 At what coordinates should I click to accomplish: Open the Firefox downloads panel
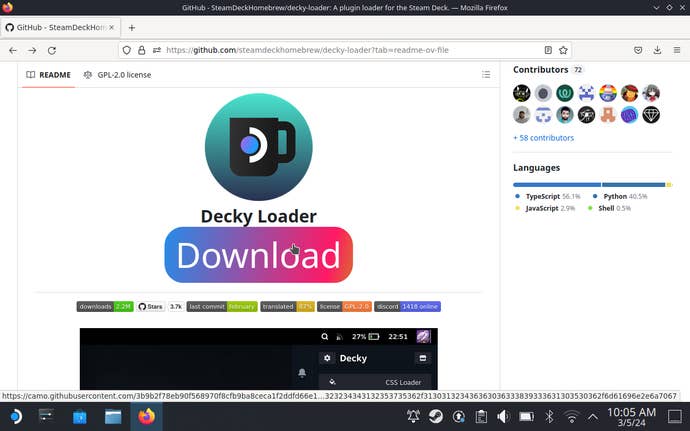[x=657, y=50]
